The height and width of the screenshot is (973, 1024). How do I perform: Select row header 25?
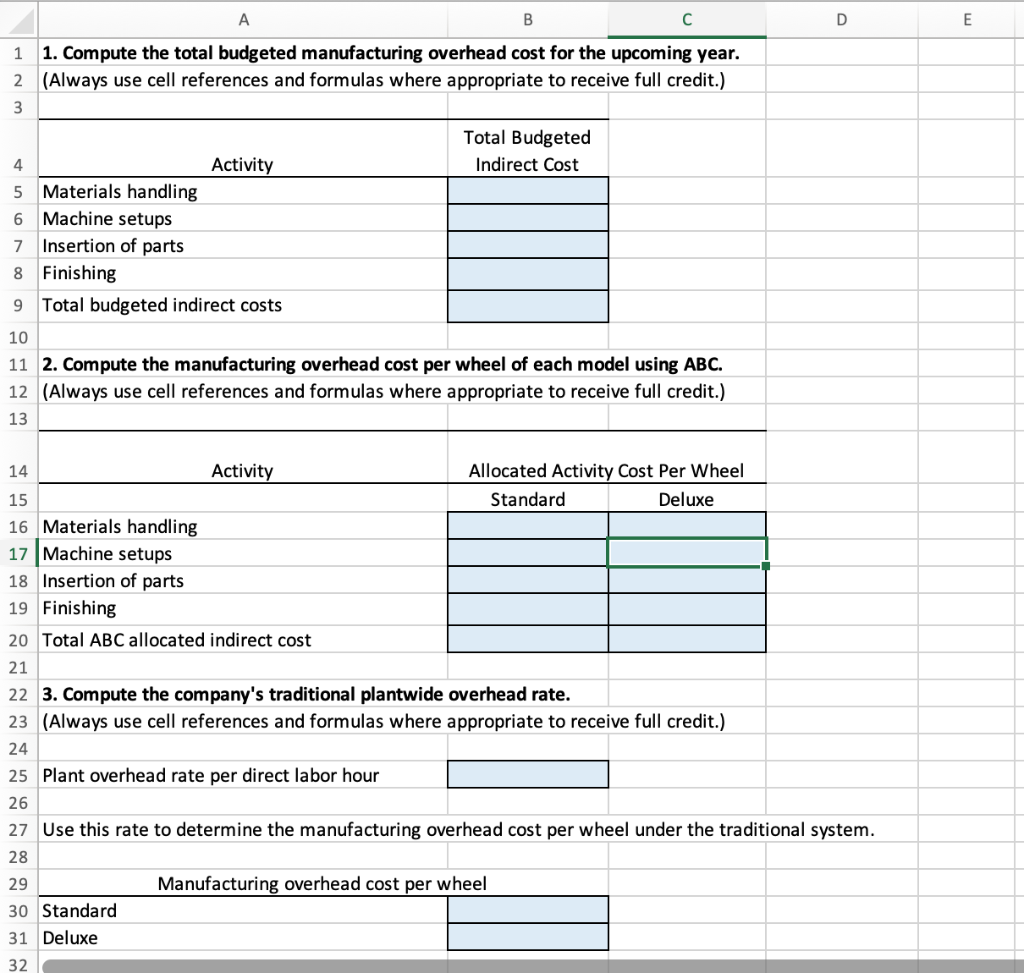pos(18,775)
